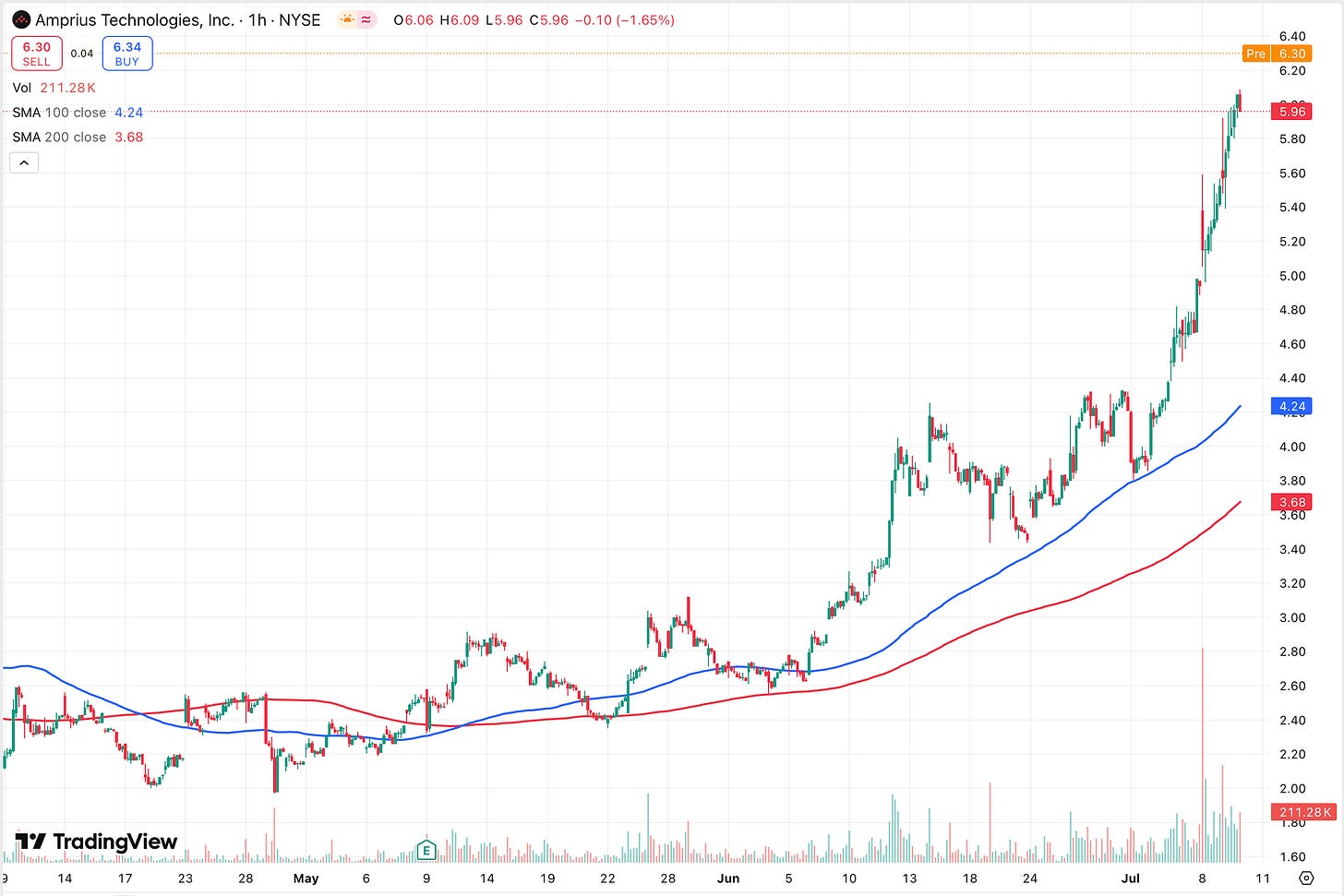Click the 4.24 value beside SMA 100
Screen dimensions: 1344x896
[x=128, y=113]
